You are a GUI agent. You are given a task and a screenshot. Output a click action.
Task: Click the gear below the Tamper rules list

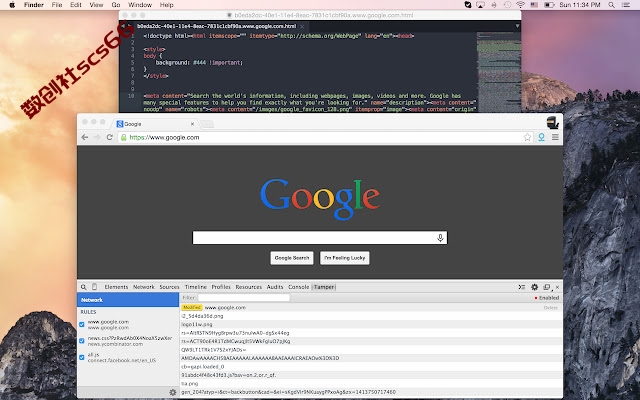[173, 392]
